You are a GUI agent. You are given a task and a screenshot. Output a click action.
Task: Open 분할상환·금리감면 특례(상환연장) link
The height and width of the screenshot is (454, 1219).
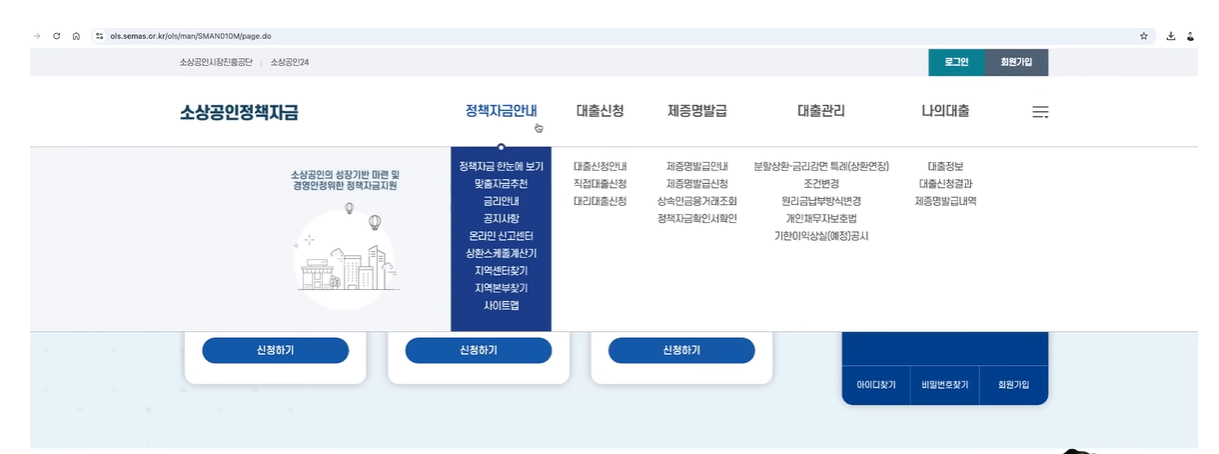(821, 166)
